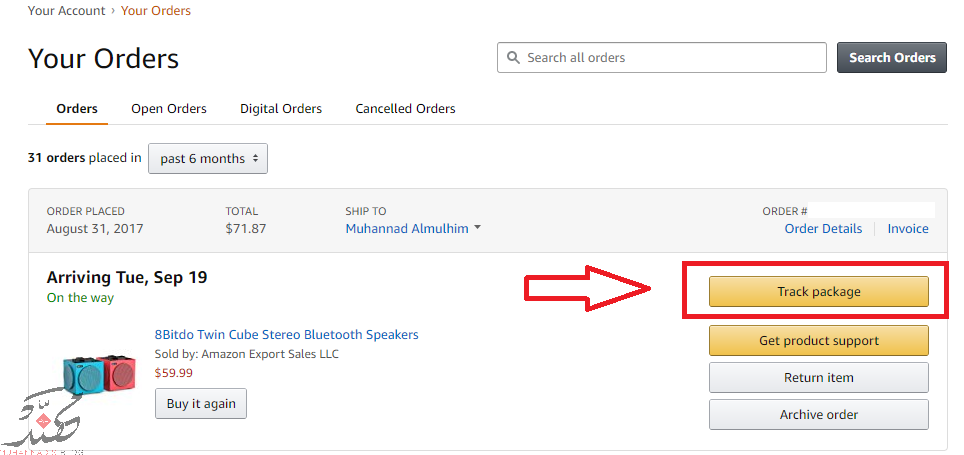This screenshot has height=455, width=964.
Task: Open the Invoice link
Action: pyautogui.click(x=908, y=229)
